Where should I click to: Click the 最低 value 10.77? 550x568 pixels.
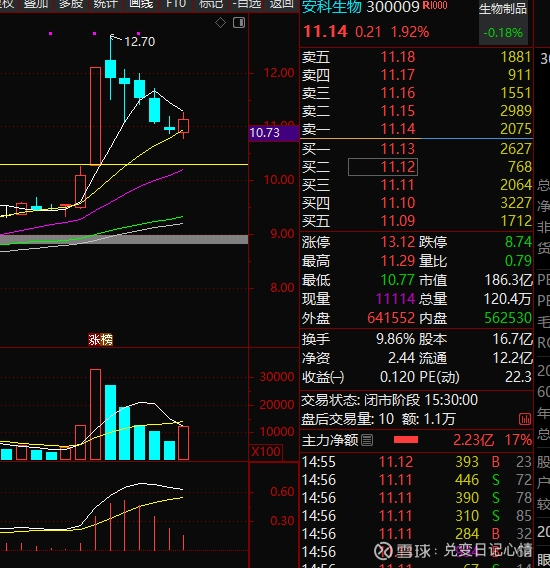(397, 280)
